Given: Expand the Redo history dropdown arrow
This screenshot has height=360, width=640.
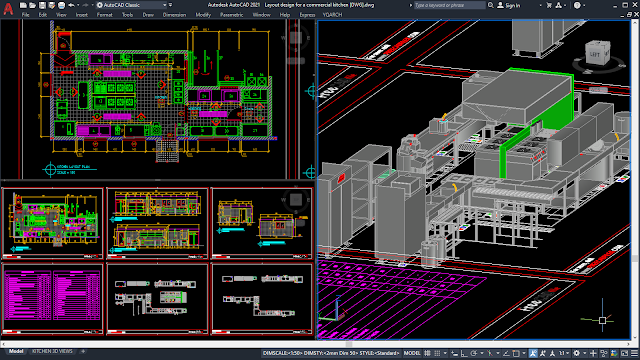Looking at the screenshot, I should pyautogui.click(x=92, y=5).
